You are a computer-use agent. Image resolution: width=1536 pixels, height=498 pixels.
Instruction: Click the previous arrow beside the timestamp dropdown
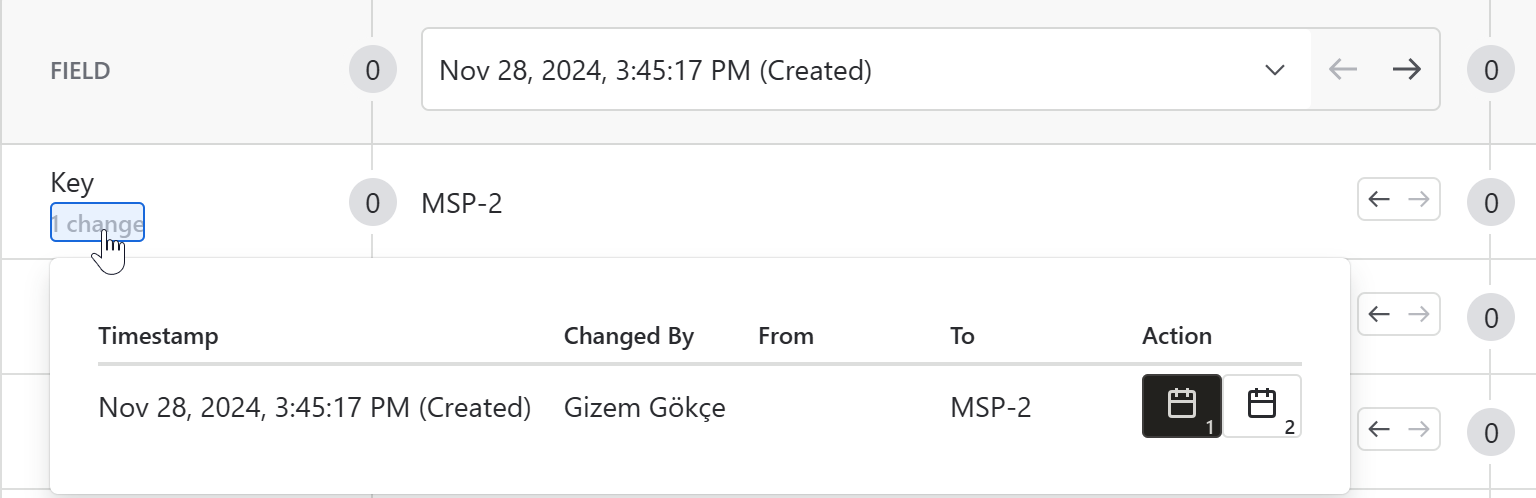pos(1343,70)
